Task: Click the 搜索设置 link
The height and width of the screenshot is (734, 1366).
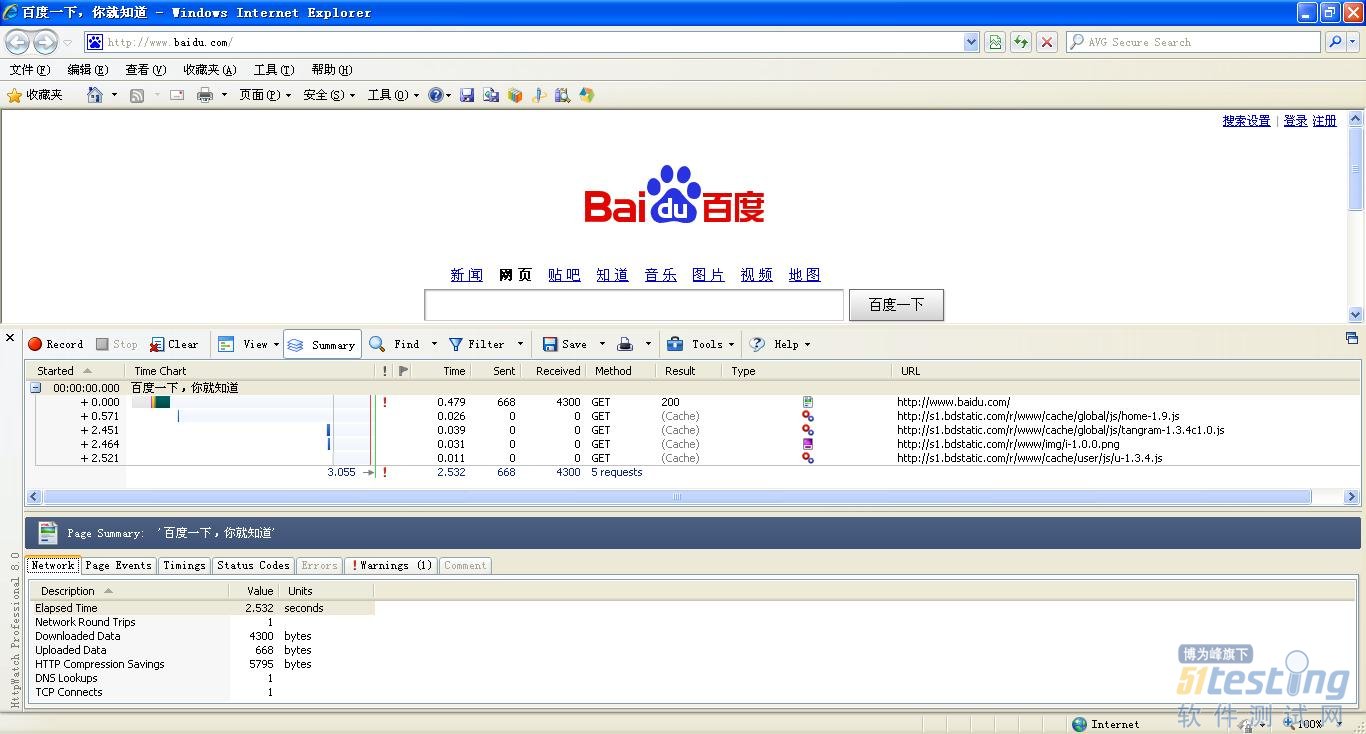Action: tap(1246, 121)
